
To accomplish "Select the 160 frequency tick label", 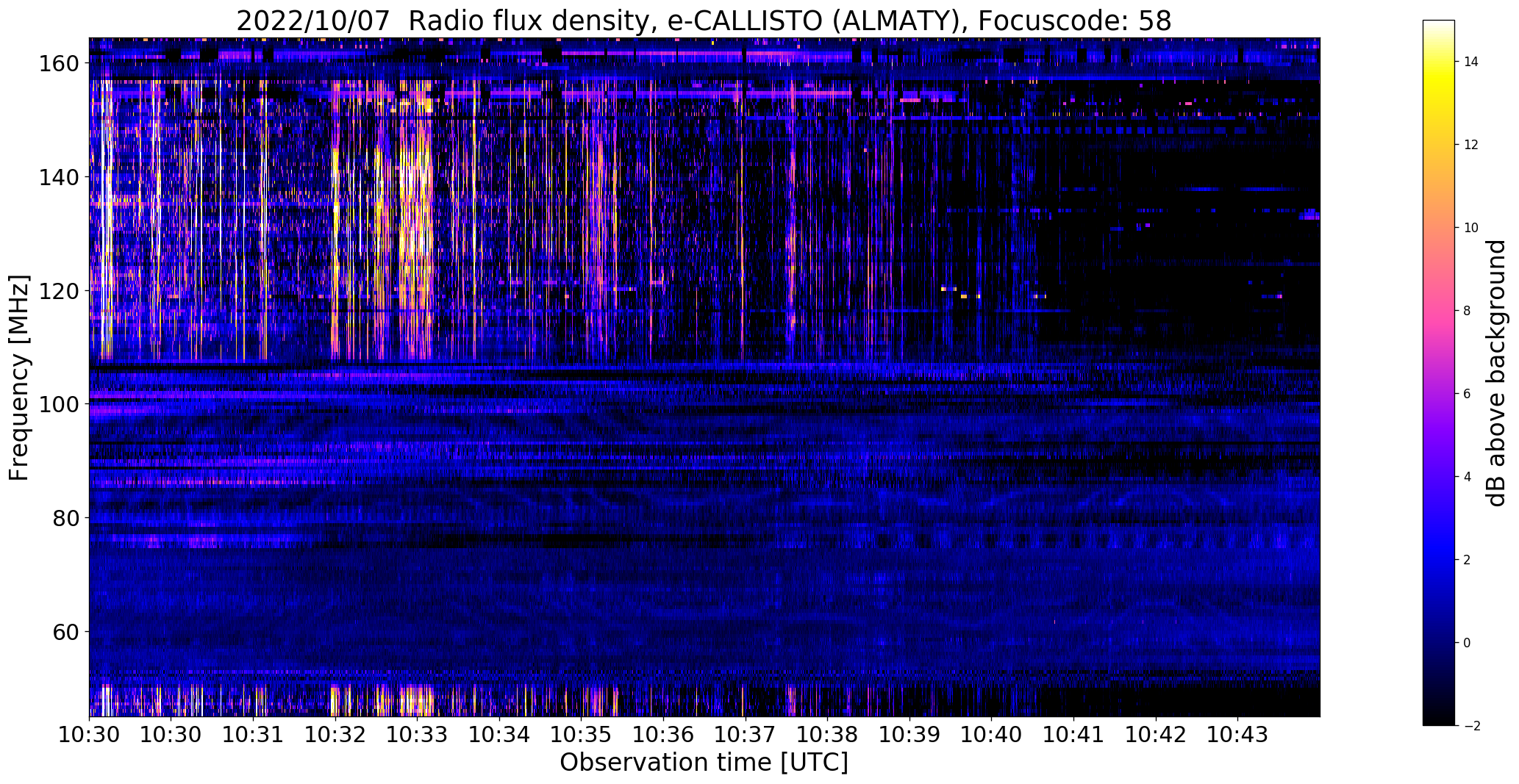I will click(x=57, y=64).
